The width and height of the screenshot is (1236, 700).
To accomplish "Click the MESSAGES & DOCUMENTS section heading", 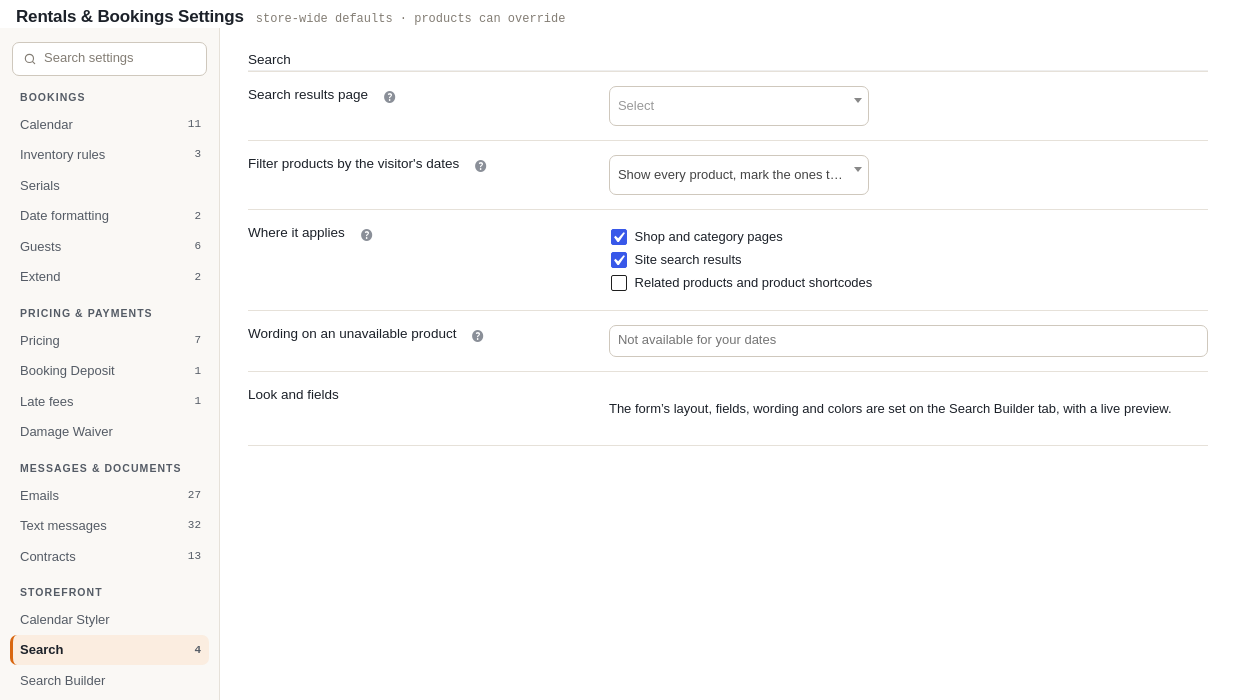I will pyautogui.click(x=101, y=468).
